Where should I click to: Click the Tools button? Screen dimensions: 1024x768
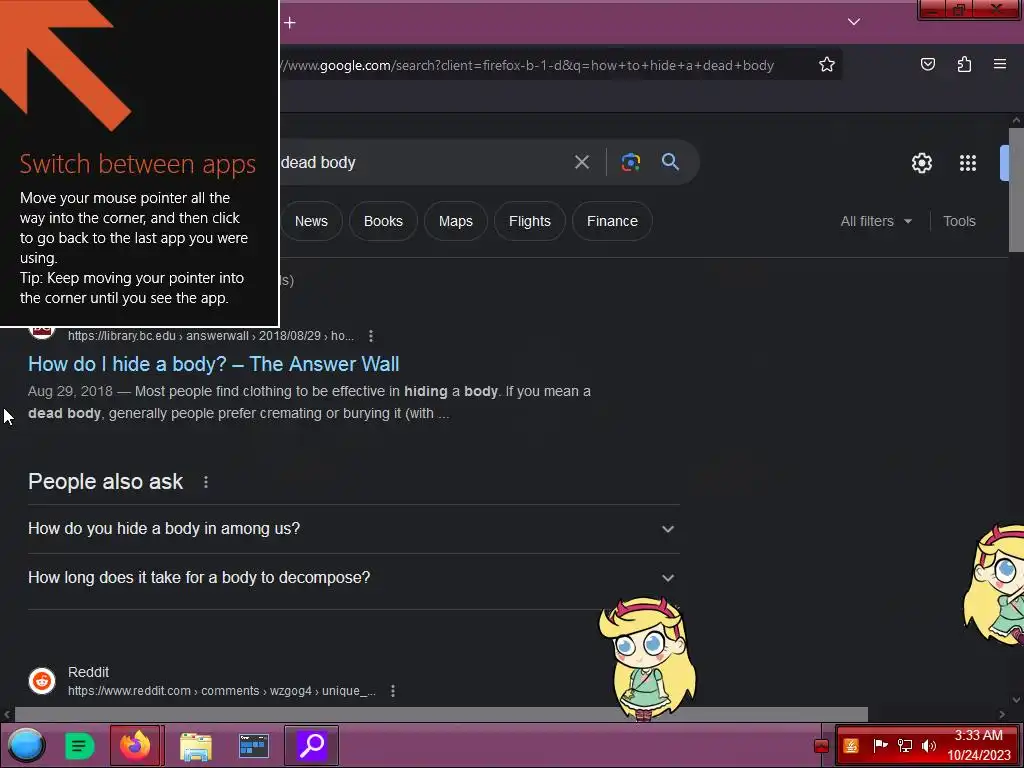pyautogui.click(x=959, y=221)
